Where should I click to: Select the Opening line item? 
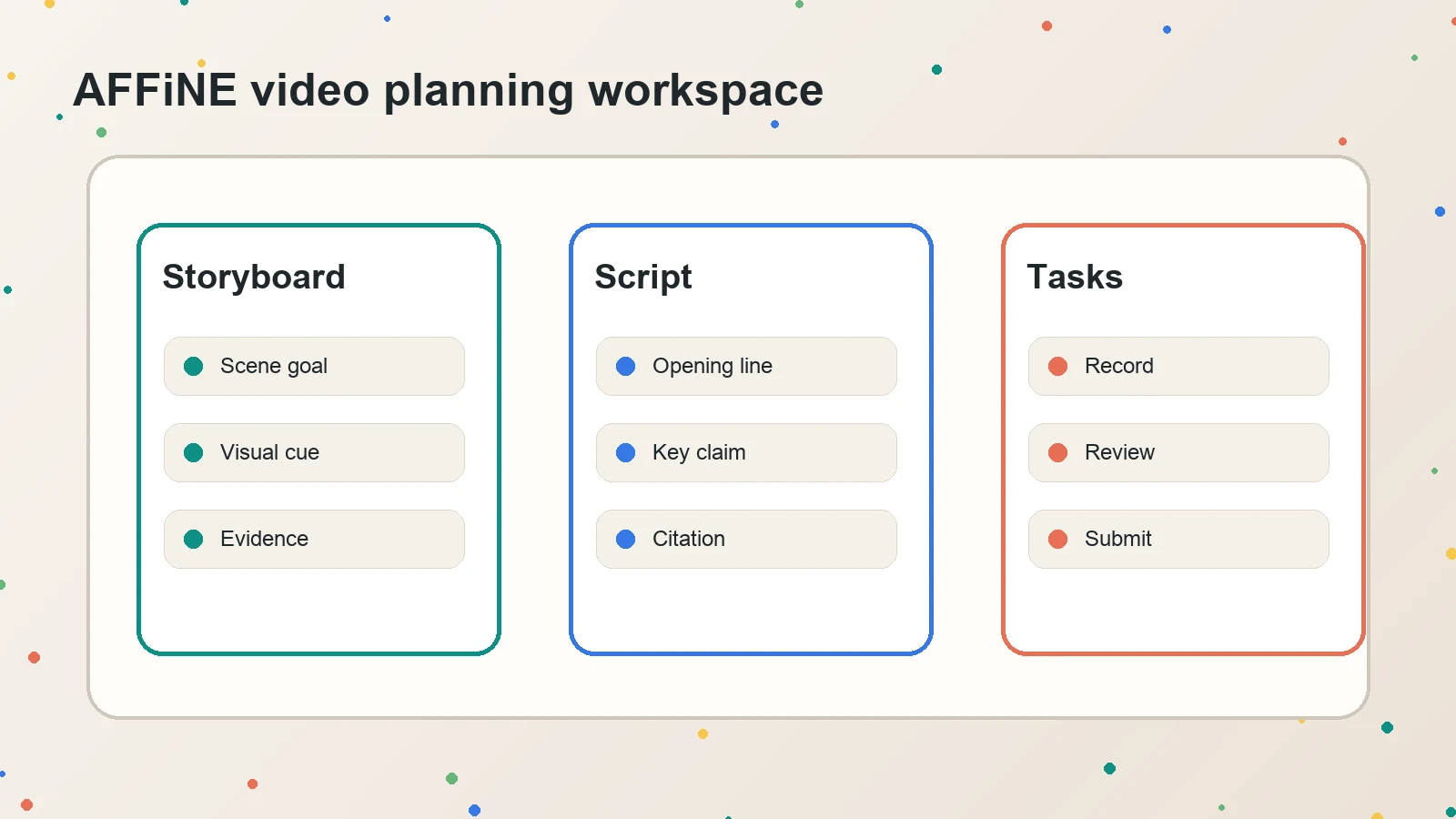click(x=746, y=366)
